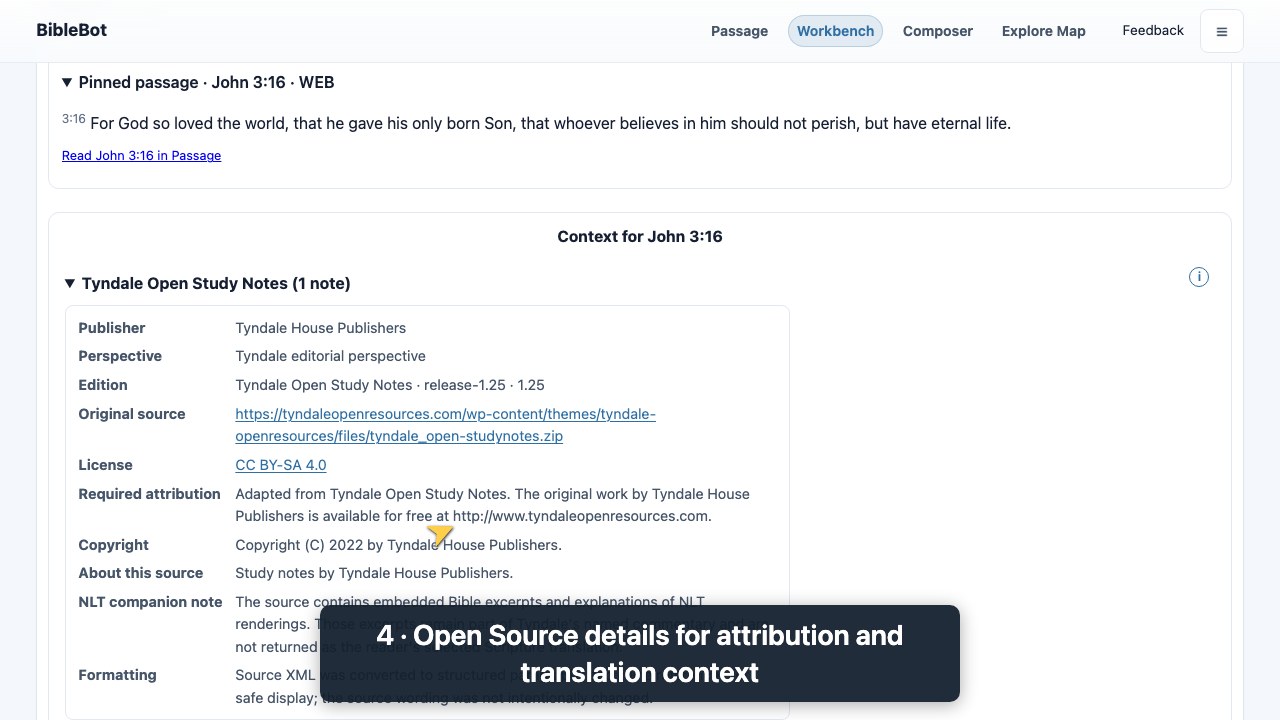Click the Original source label

(x=132, y=414)
